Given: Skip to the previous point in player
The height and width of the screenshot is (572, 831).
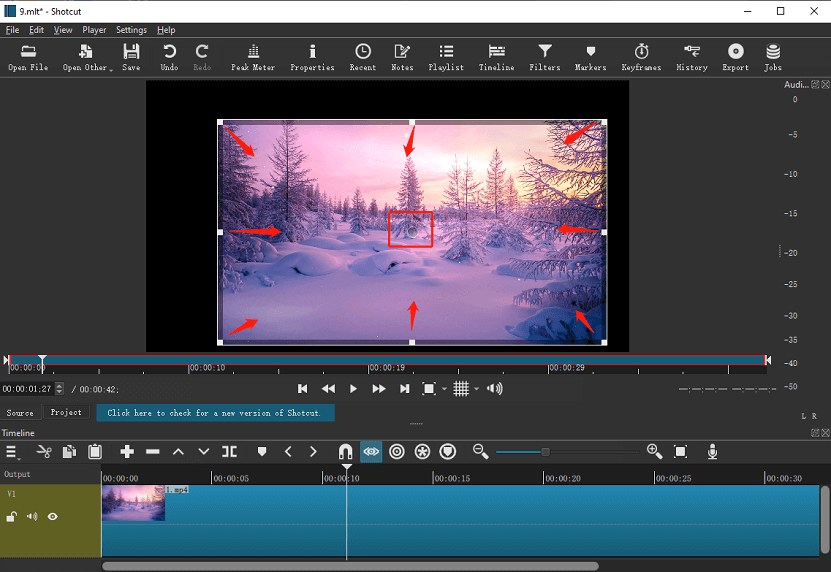Looking at the screenshot, I should coord(302,389).
